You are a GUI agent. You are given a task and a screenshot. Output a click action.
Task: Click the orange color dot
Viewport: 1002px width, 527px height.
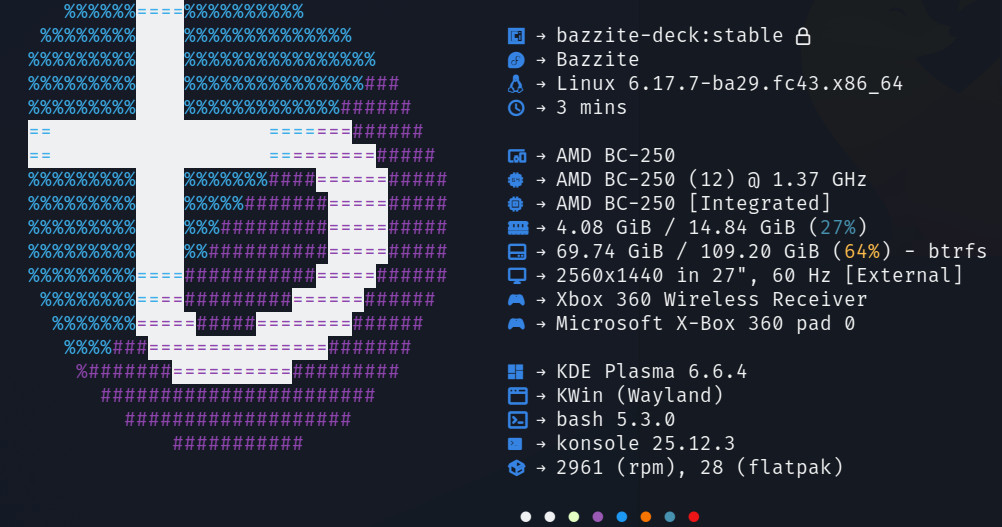(646, 517)
